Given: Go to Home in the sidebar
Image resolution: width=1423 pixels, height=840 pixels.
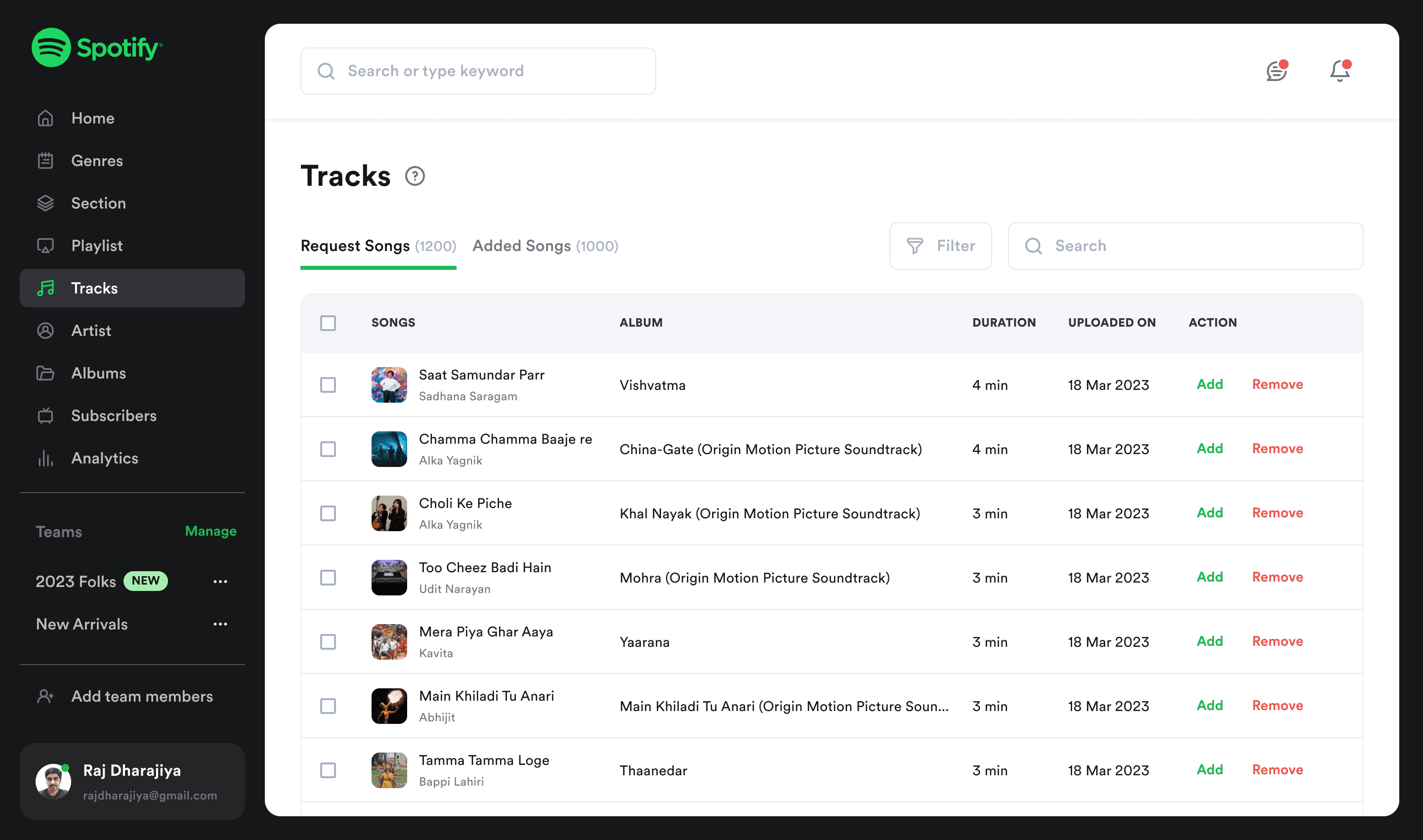Looking at the screenshot, I should (x=132, y=118).
